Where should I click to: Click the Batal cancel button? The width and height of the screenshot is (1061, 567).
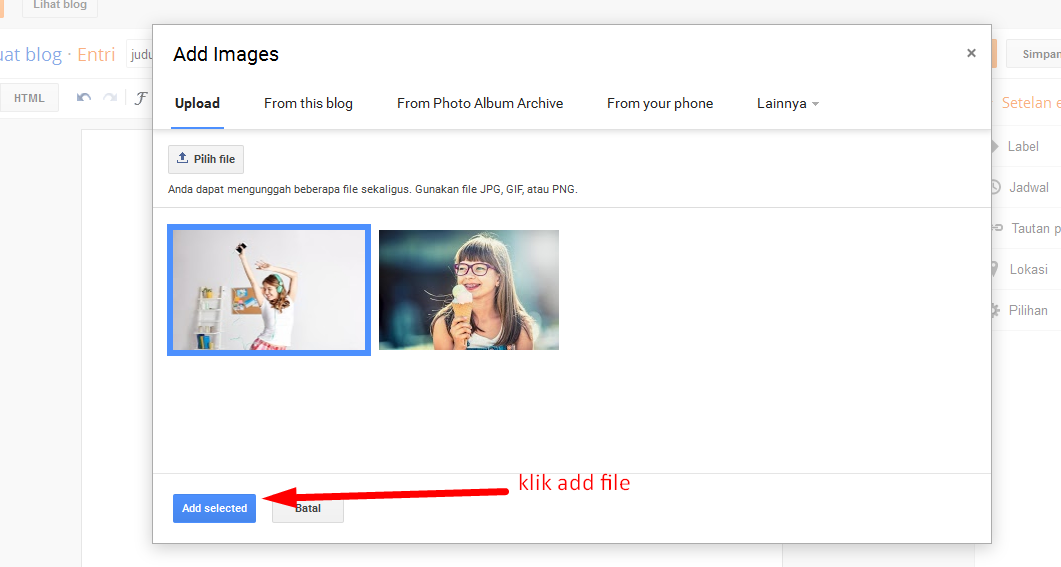tap(308, 509)
